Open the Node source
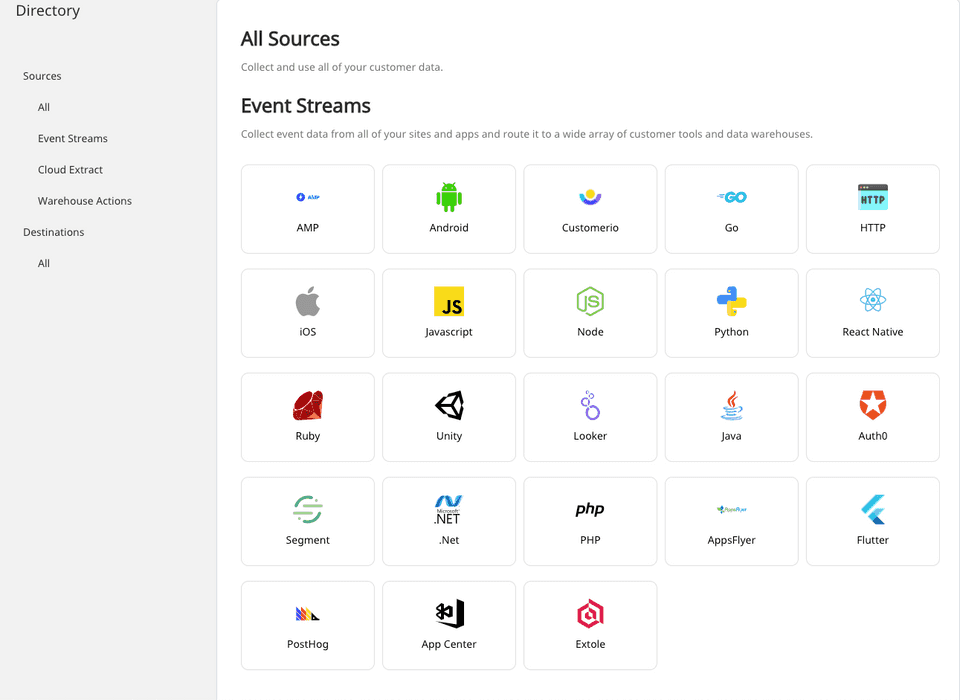The image size is (960, 700). [x=590, y=313]
